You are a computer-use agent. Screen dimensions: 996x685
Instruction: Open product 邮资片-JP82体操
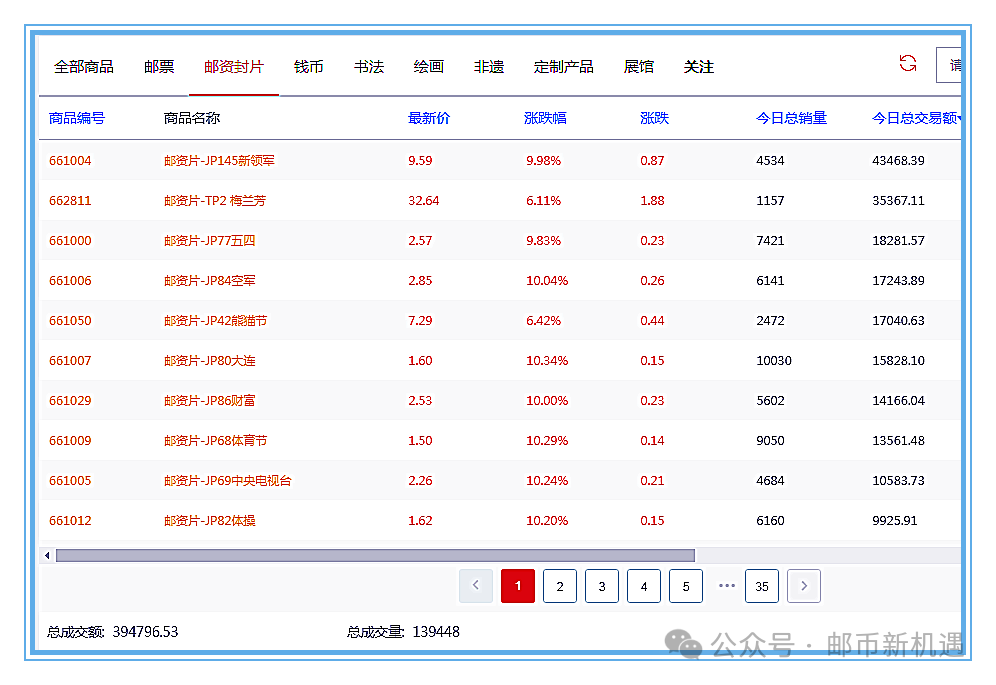click(210, 521)
